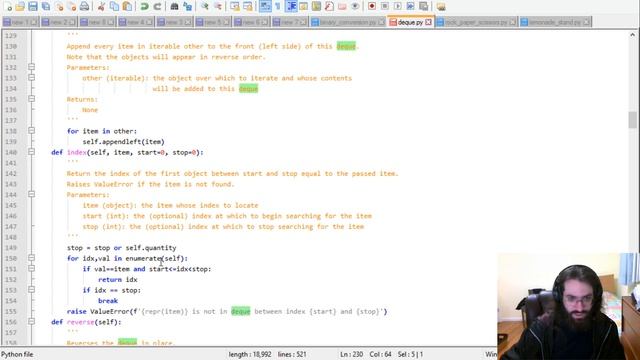
Task: Click the 'Python file' status bar entry
Action: [17, 354]
